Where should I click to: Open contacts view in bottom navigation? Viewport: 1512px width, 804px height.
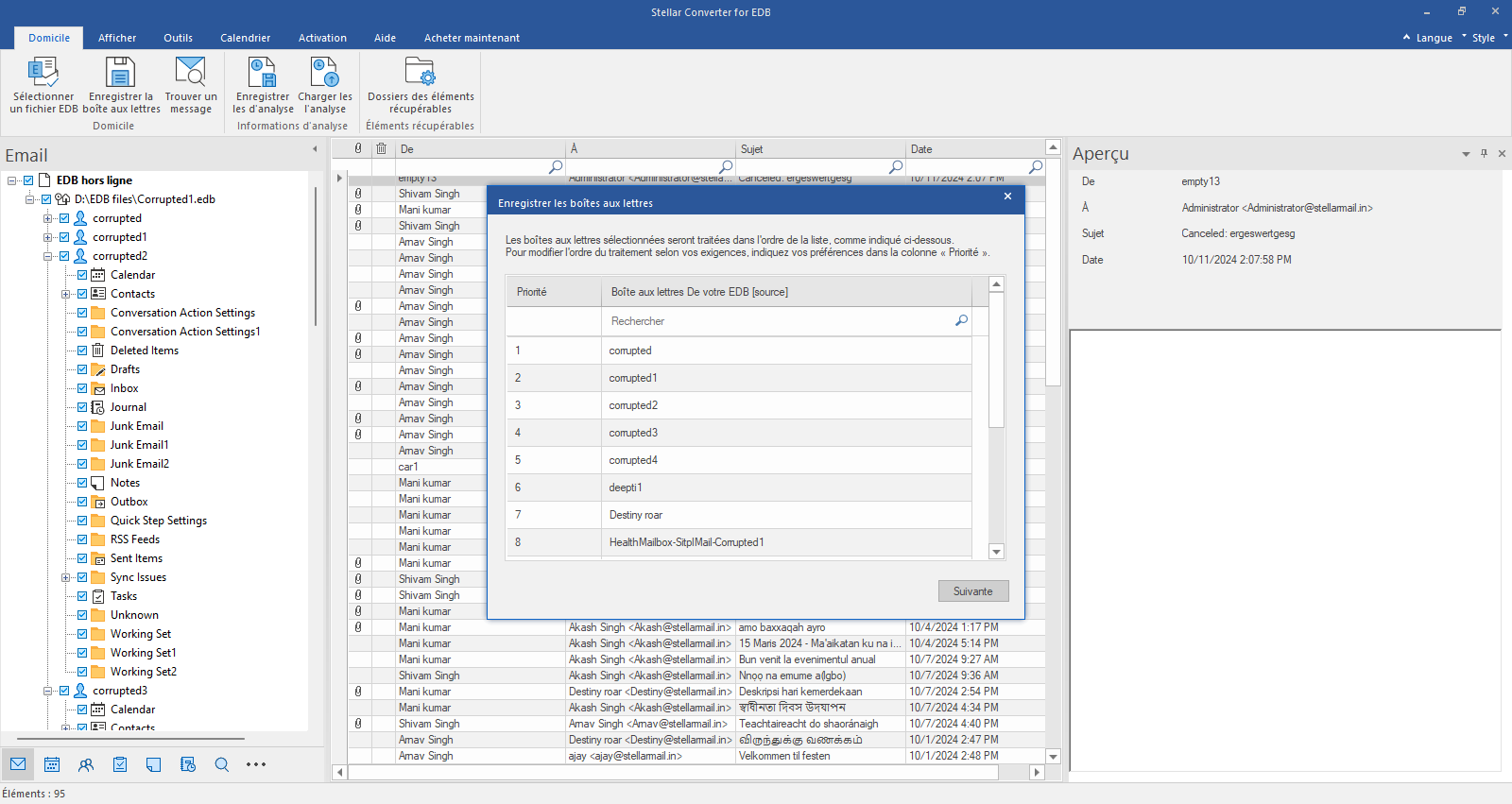(86, 764)
